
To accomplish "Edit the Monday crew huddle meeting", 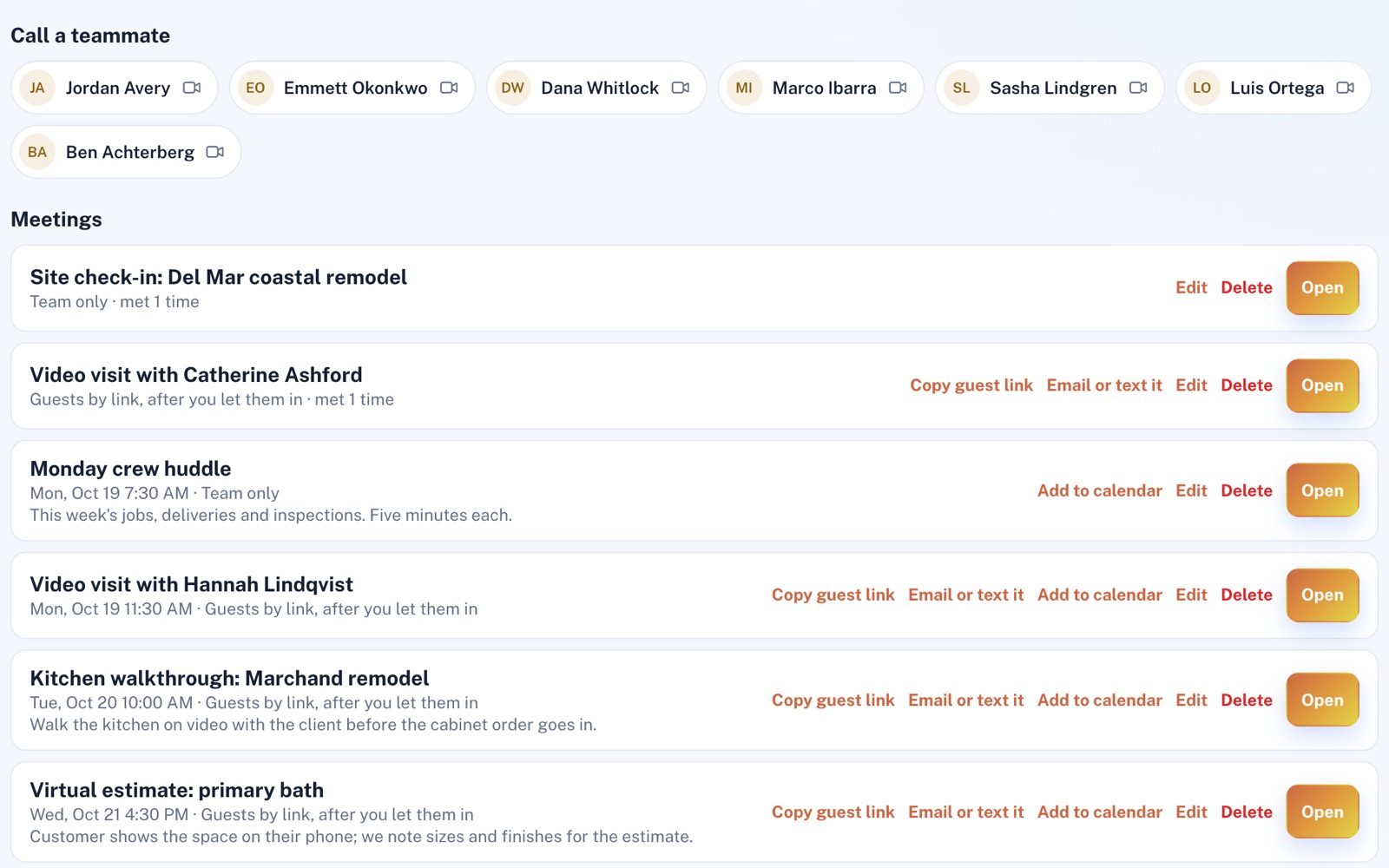I will 1191,490.
